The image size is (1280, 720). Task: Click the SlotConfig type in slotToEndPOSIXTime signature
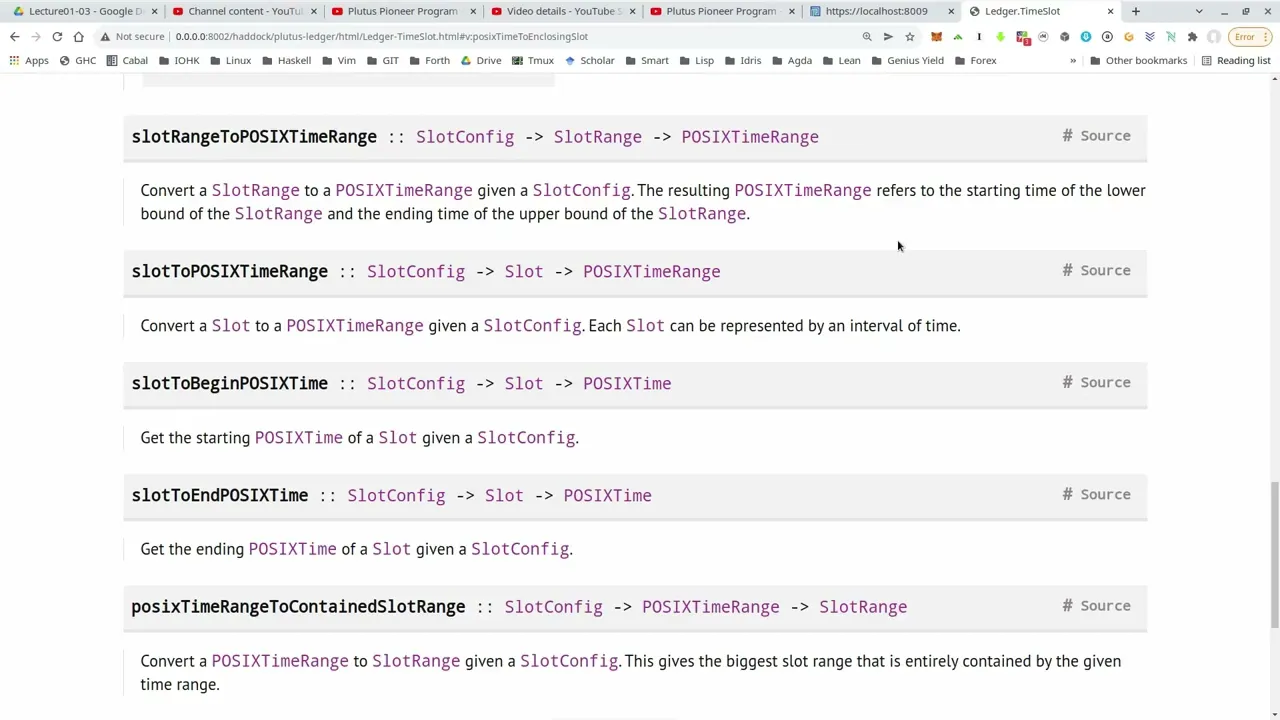click(396, 496)
